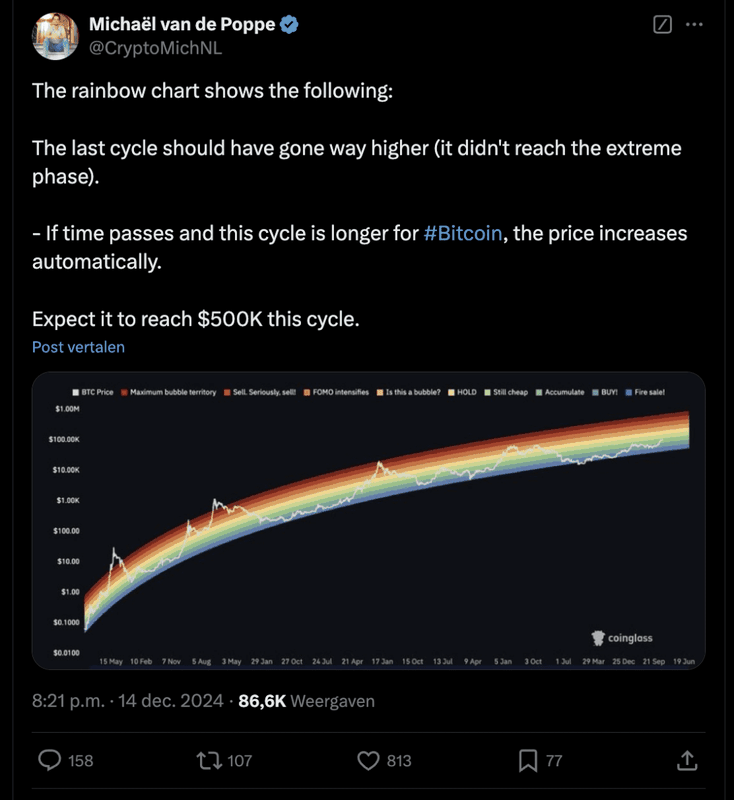Open the Grok explain post icon
734x800 pixels.
pos(661,25)
